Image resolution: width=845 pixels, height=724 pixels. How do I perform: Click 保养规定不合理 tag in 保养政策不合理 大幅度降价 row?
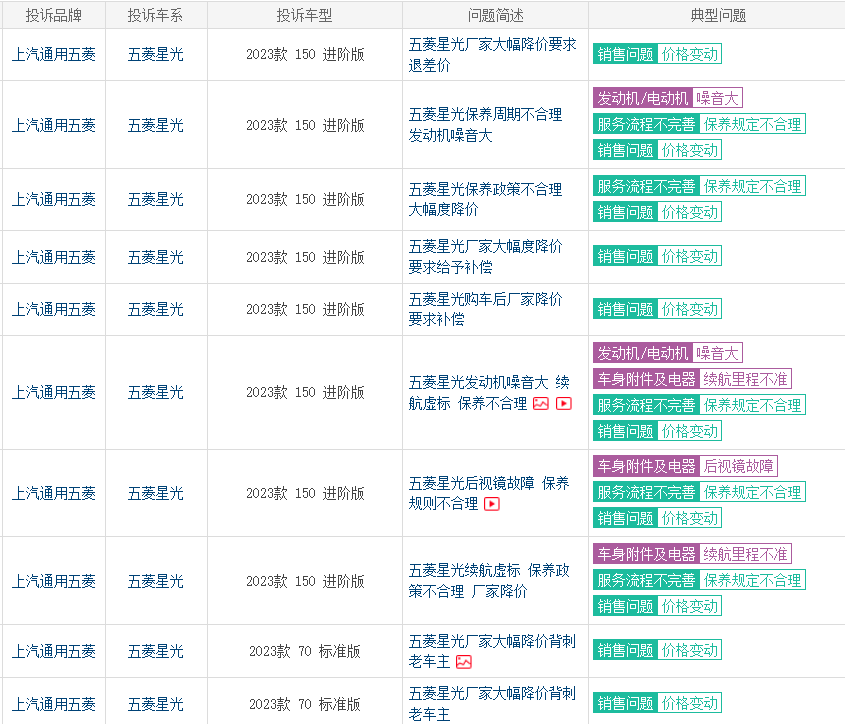tap(753, 187)
